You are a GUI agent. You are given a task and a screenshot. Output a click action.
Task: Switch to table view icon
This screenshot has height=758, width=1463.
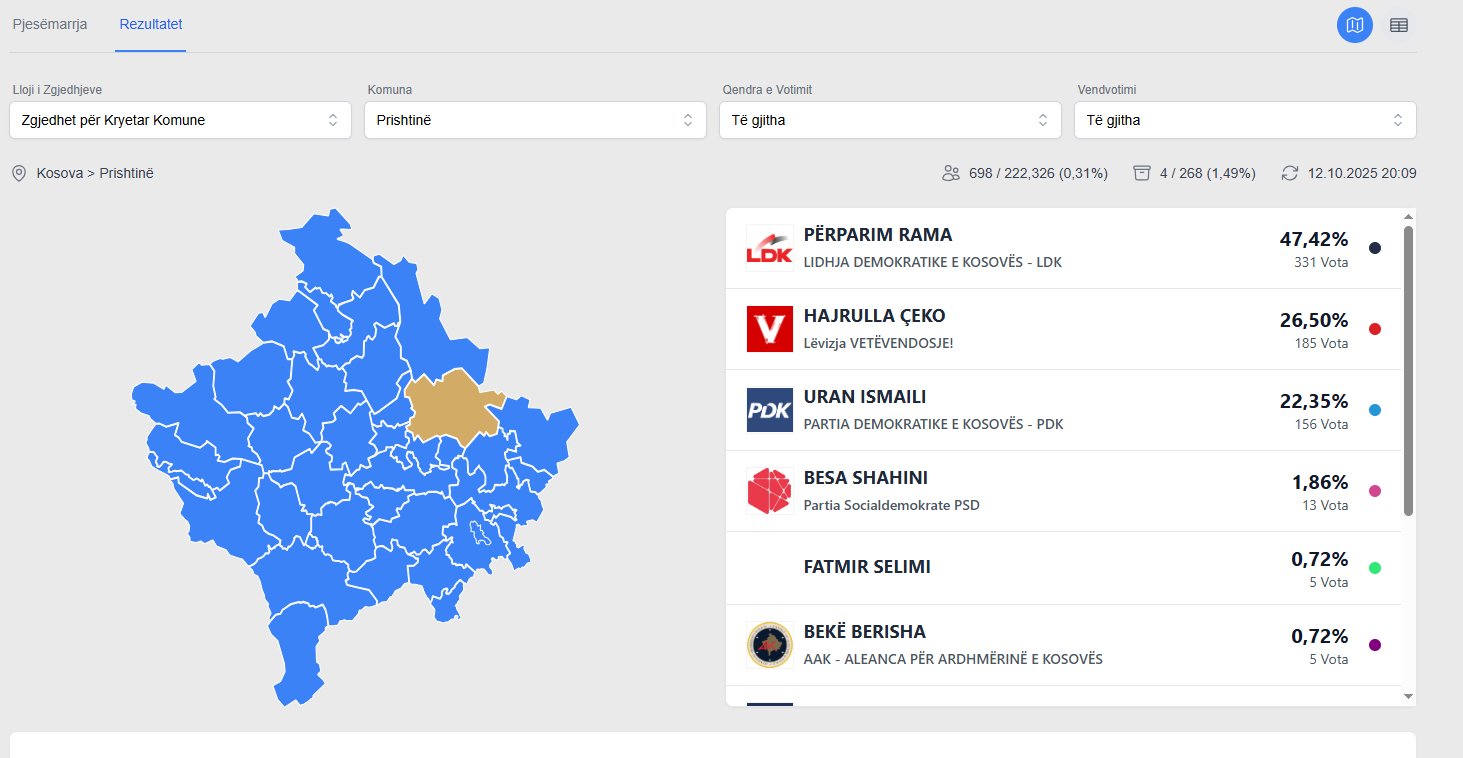1399,25
